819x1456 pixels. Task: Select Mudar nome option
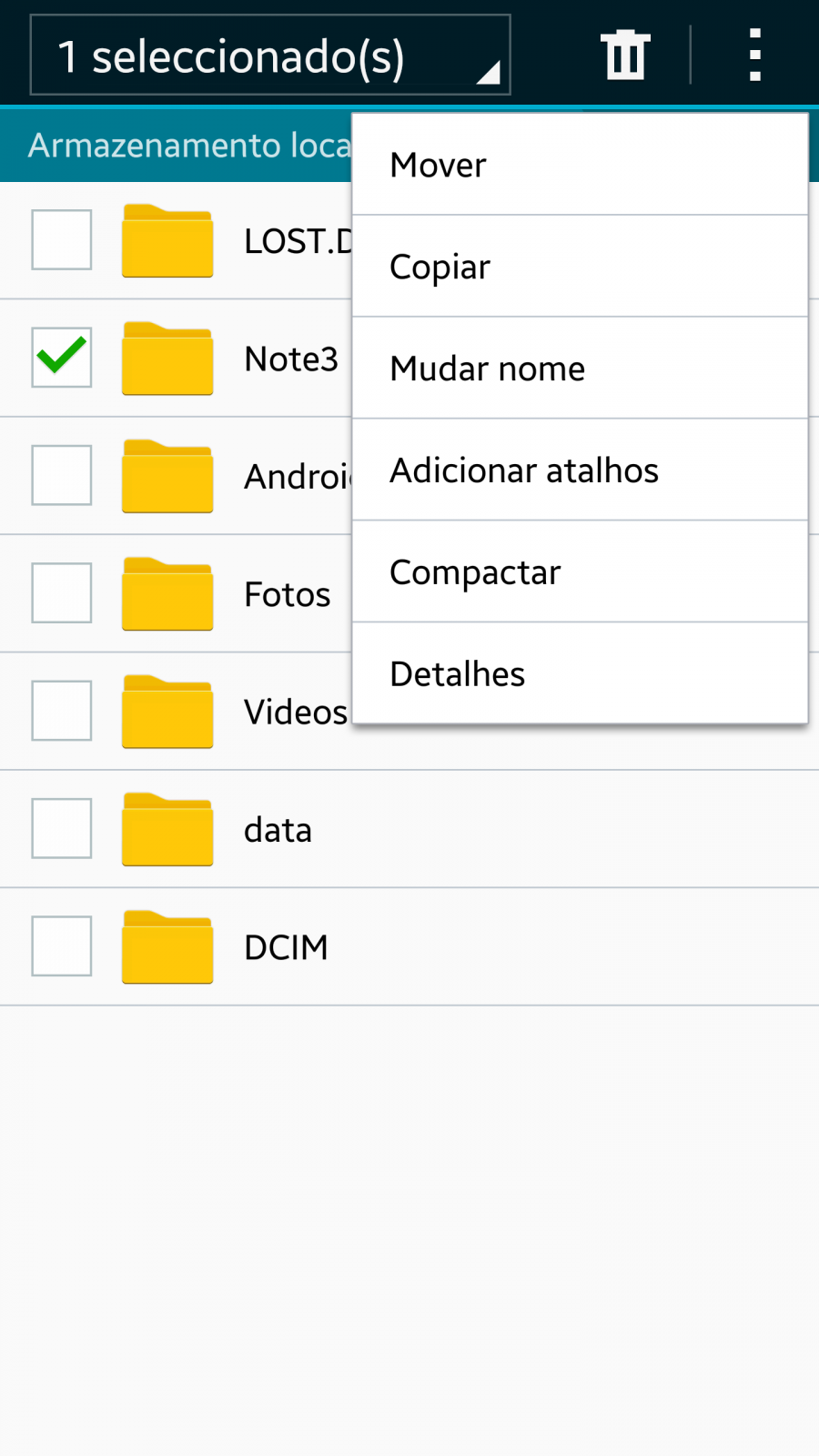click(580, 369)
